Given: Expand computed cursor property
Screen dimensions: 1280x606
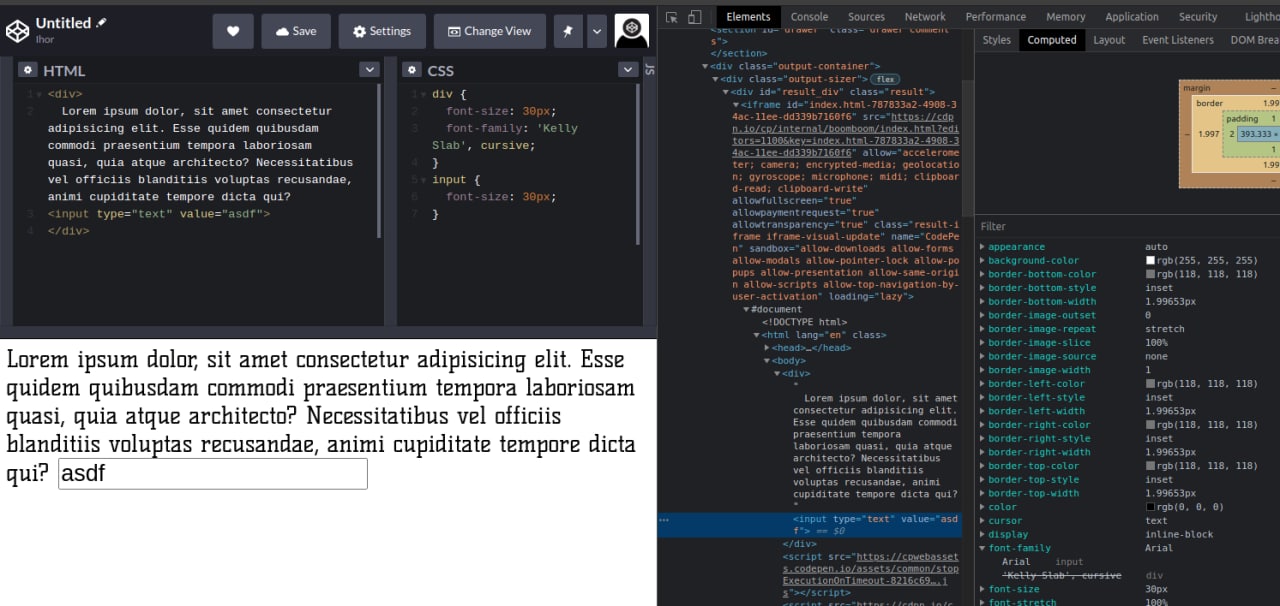Looking at the screenshot, I should click(x=982, y=521).
